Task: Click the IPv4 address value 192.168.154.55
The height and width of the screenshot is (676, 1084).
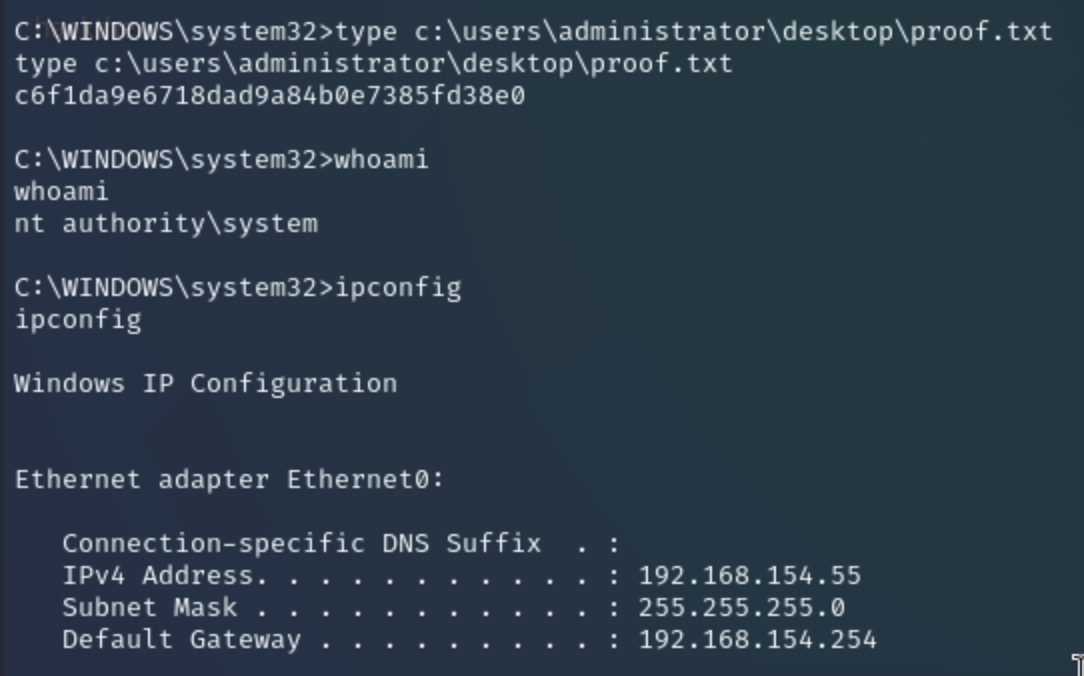Action: (x=749, y=576)
